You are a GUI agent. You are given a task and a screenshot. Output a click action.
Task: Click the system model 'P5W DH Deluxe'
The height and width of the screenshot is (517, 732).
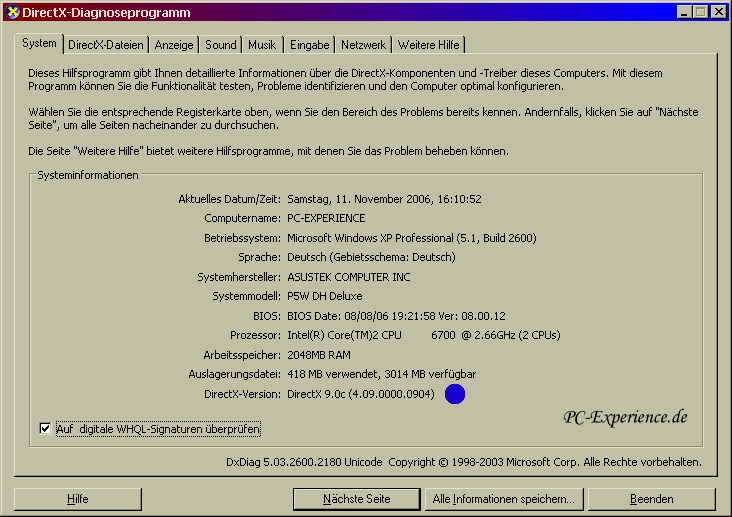pyautogui.click(x=325, y=297)
